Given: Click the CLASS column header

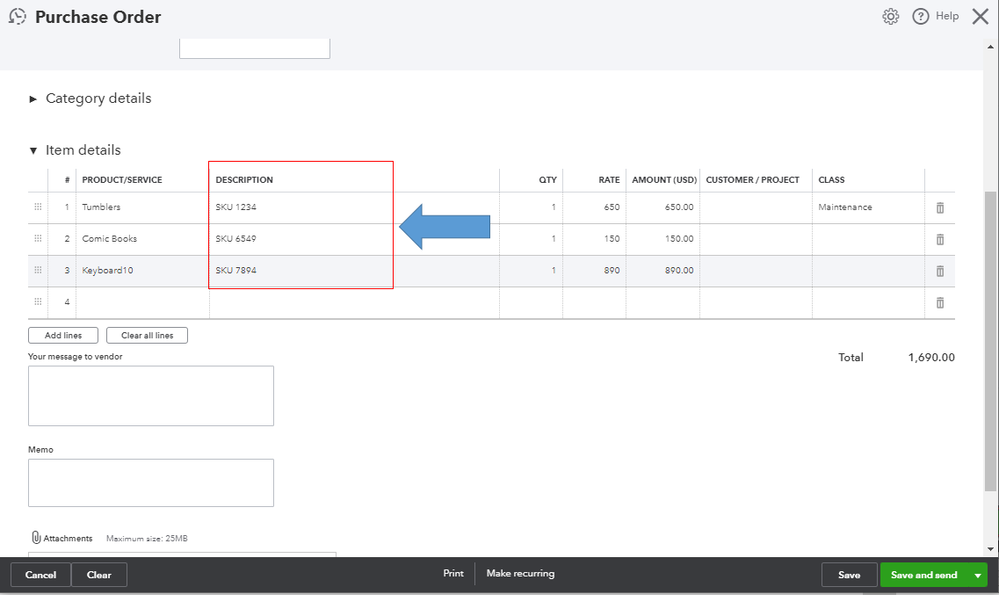Looking at the screenshot, I should 831,180.
